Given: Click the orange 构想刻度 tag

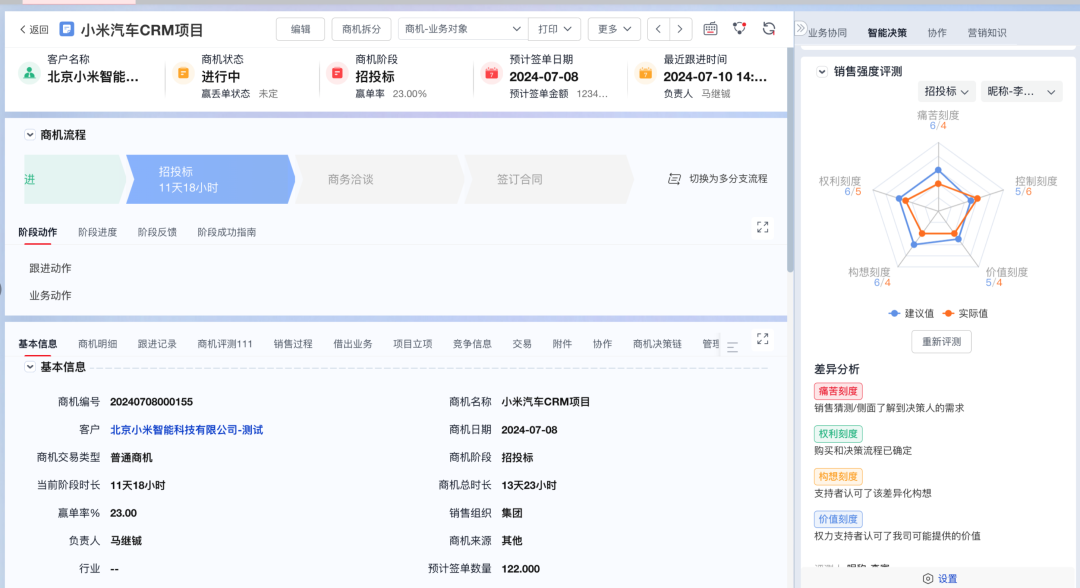Looking at the screenshot, I should click(838, 476).
